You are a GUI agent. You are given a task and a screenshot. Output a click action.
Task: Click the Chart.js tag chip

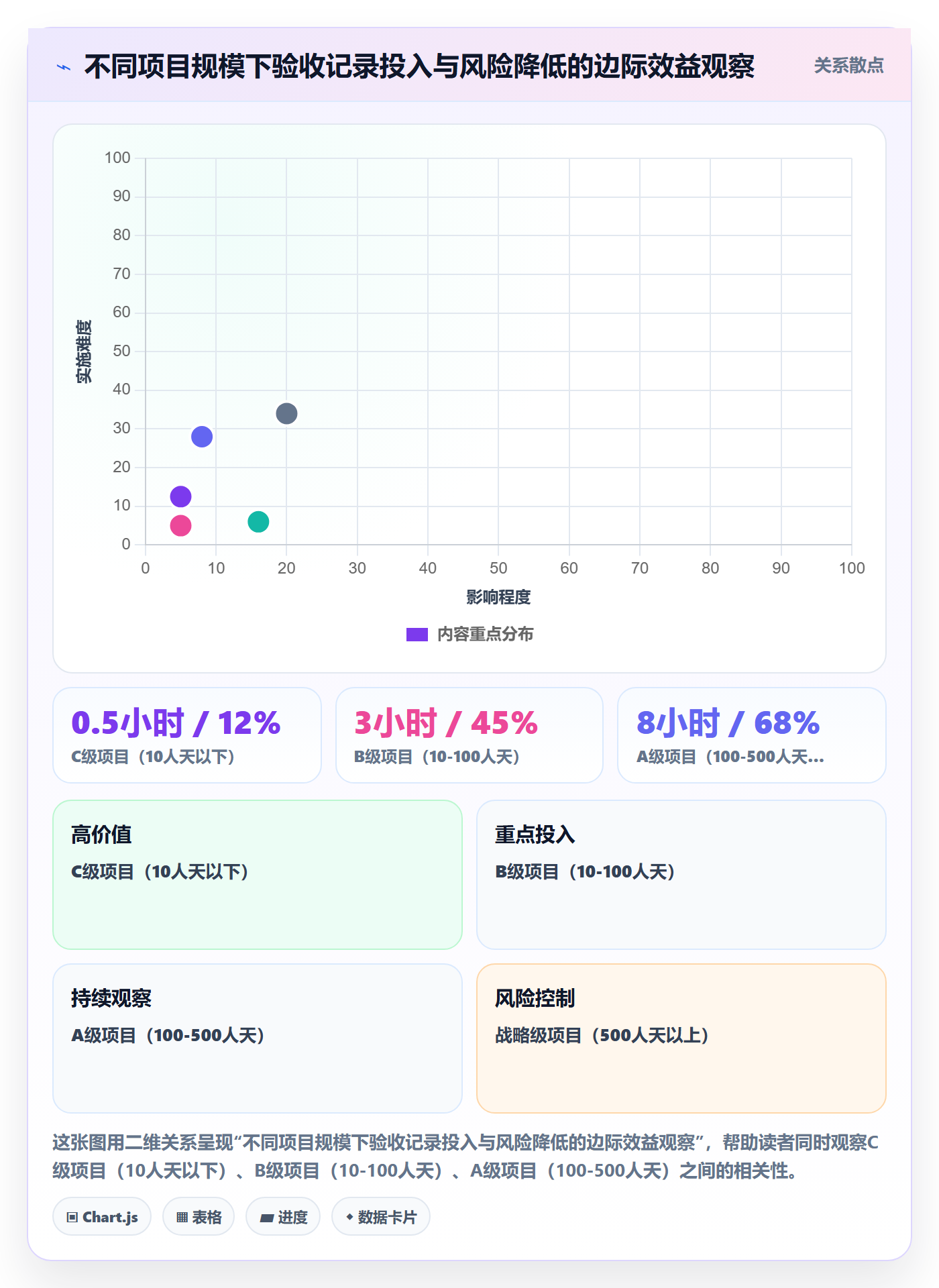102,1216
